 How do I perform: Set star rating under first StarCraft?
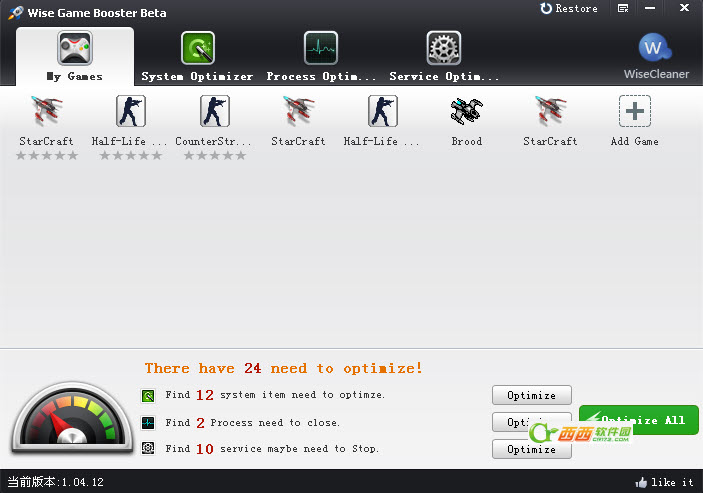coord(47,156)
